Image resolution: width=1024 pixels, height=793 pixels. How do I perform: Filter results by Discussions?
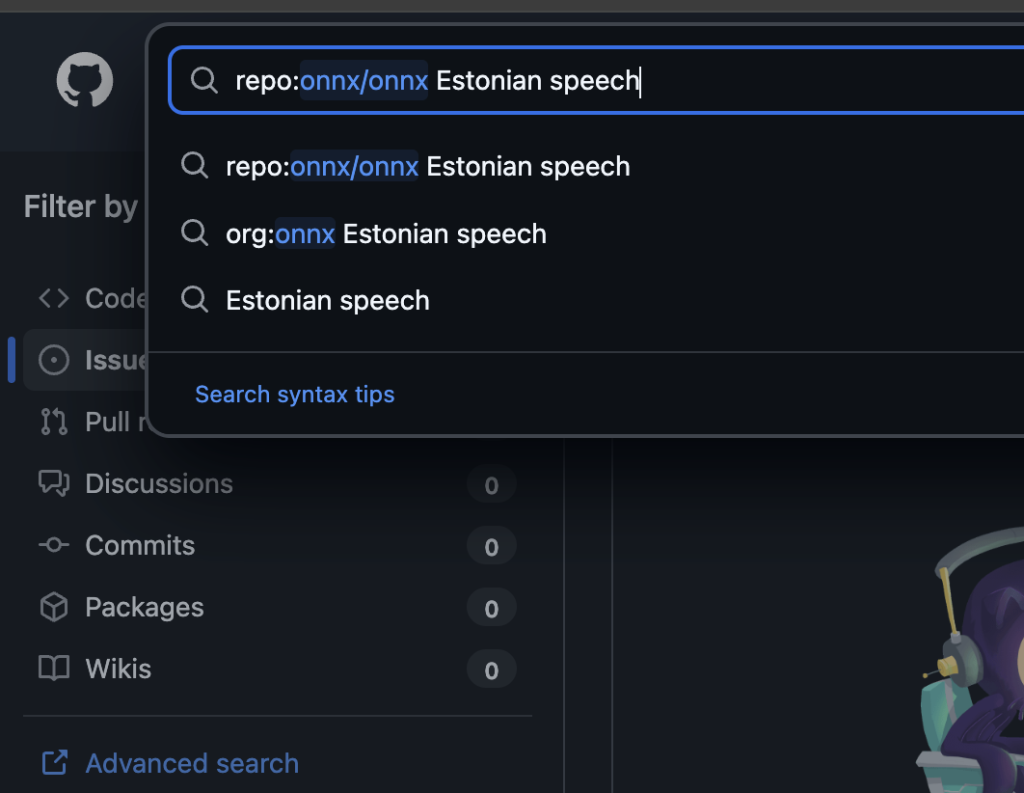click(159, 484)
